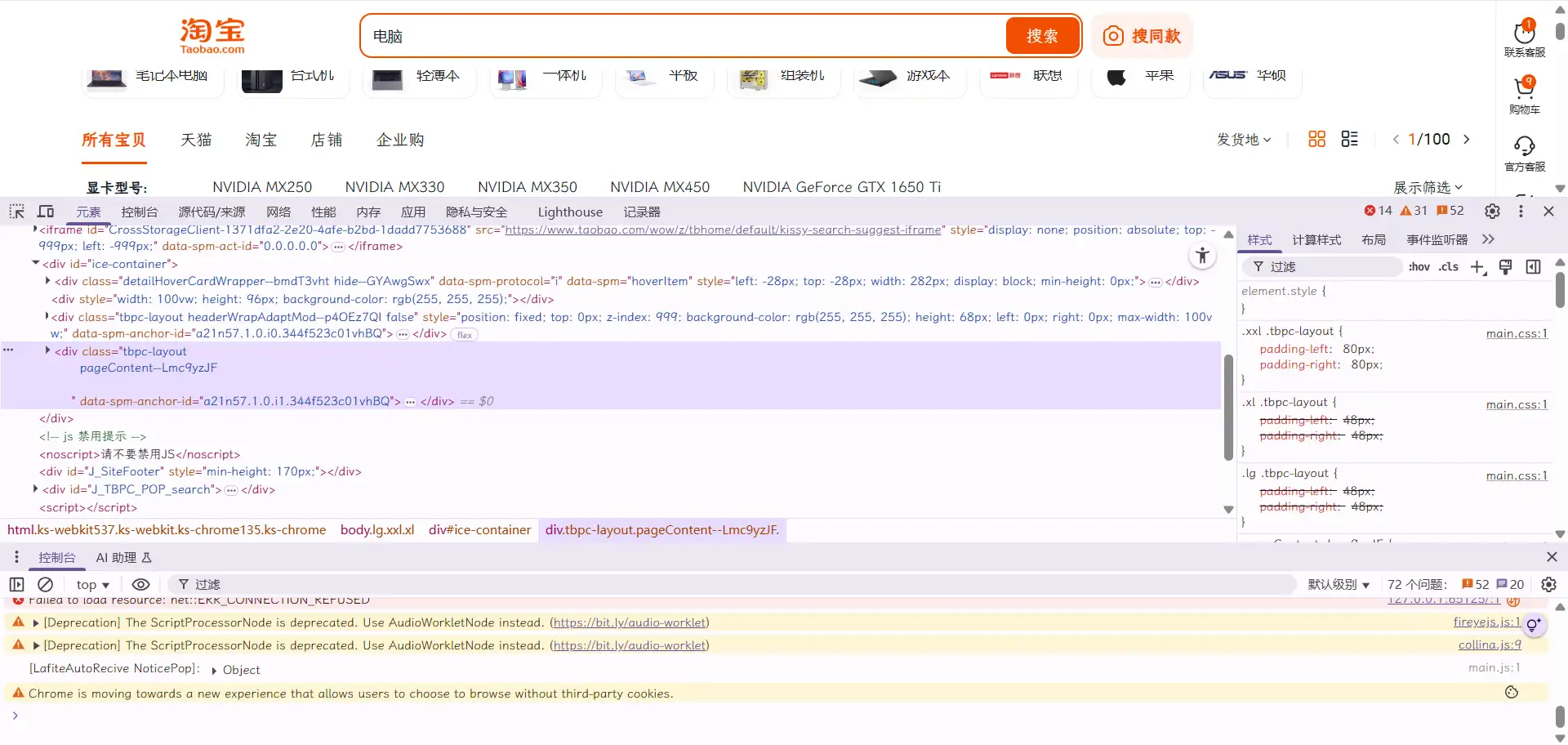Toggle .cls class editor
Screen dimensions: 1568x745
[1449, 266]
